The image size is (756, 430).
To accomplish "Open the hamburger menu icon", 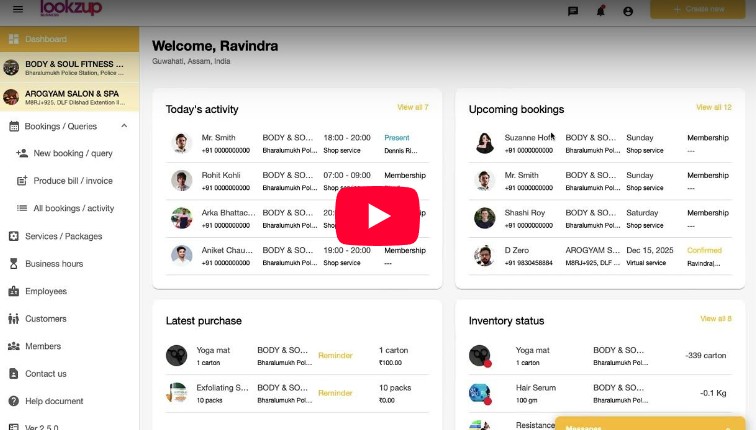I will (17, 10).
